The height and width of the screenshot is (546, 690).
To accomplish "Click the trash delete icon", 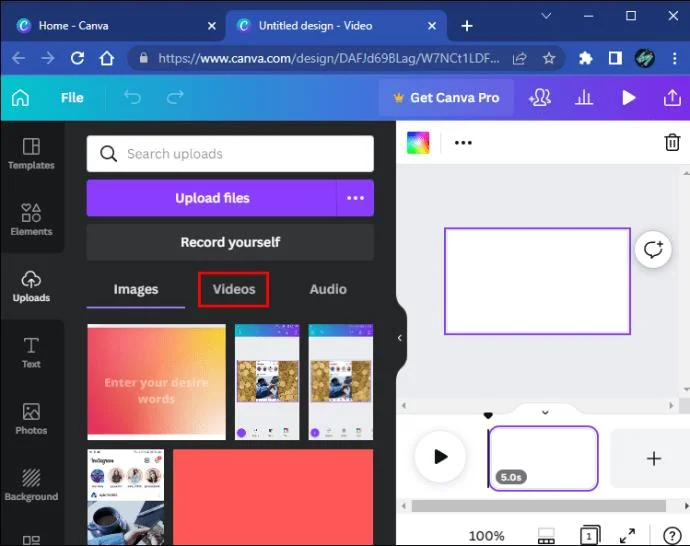I will [x=672, y=142].
